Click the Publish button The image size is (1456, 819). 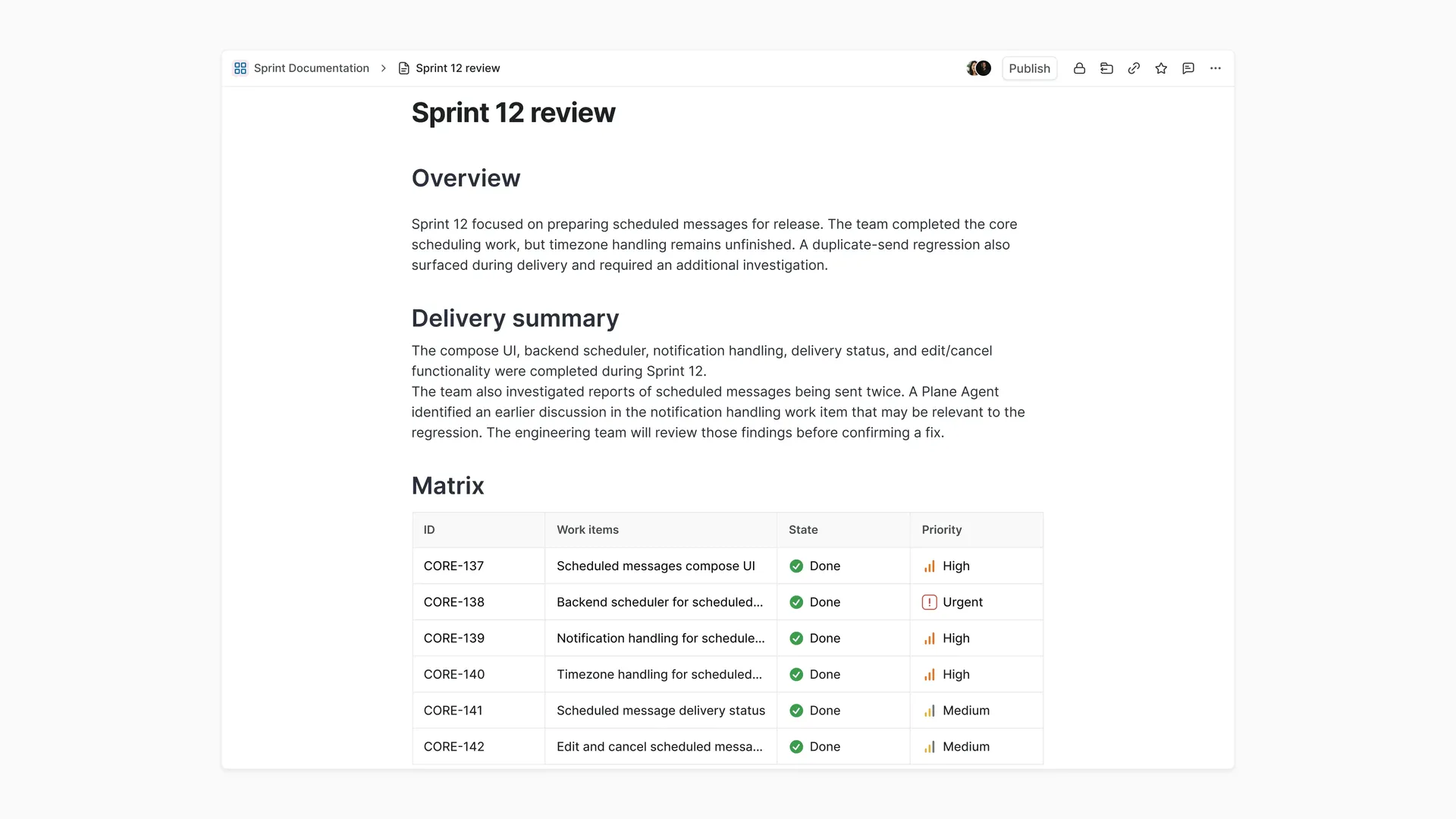1029,68
